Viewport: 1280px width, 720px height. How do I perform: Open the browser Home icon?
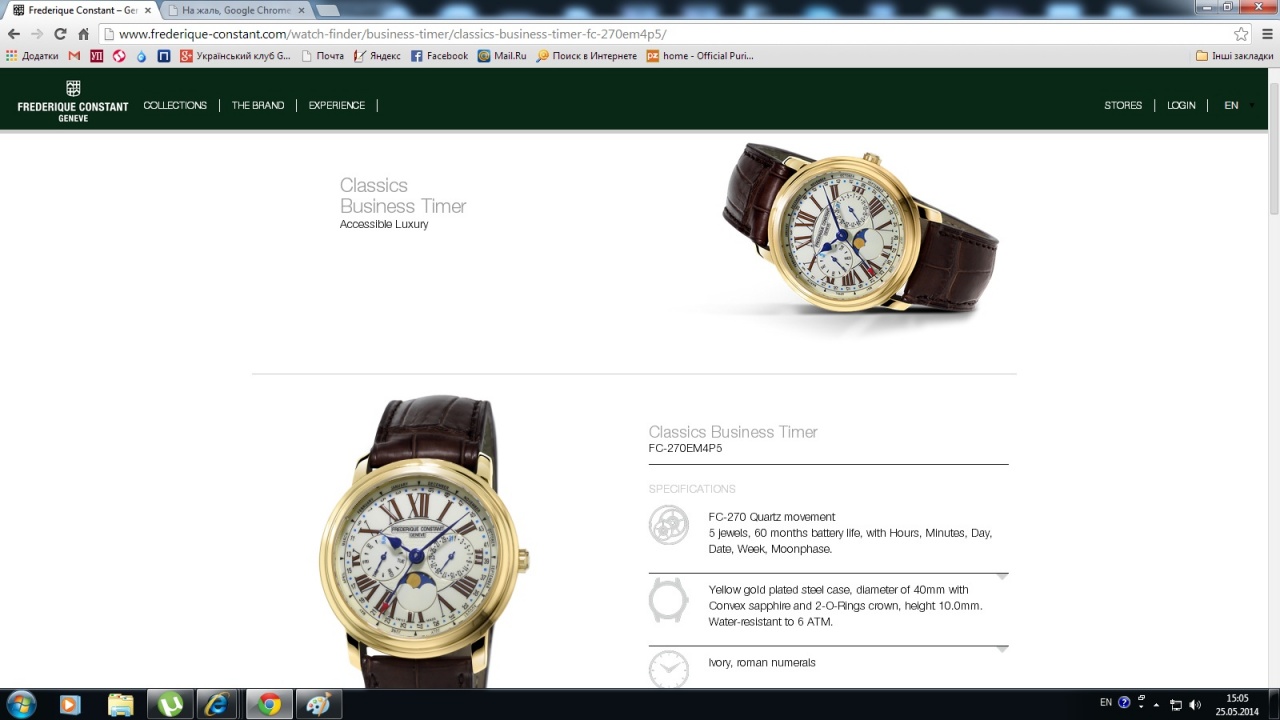pyautogui.click(x=83, y=34)
